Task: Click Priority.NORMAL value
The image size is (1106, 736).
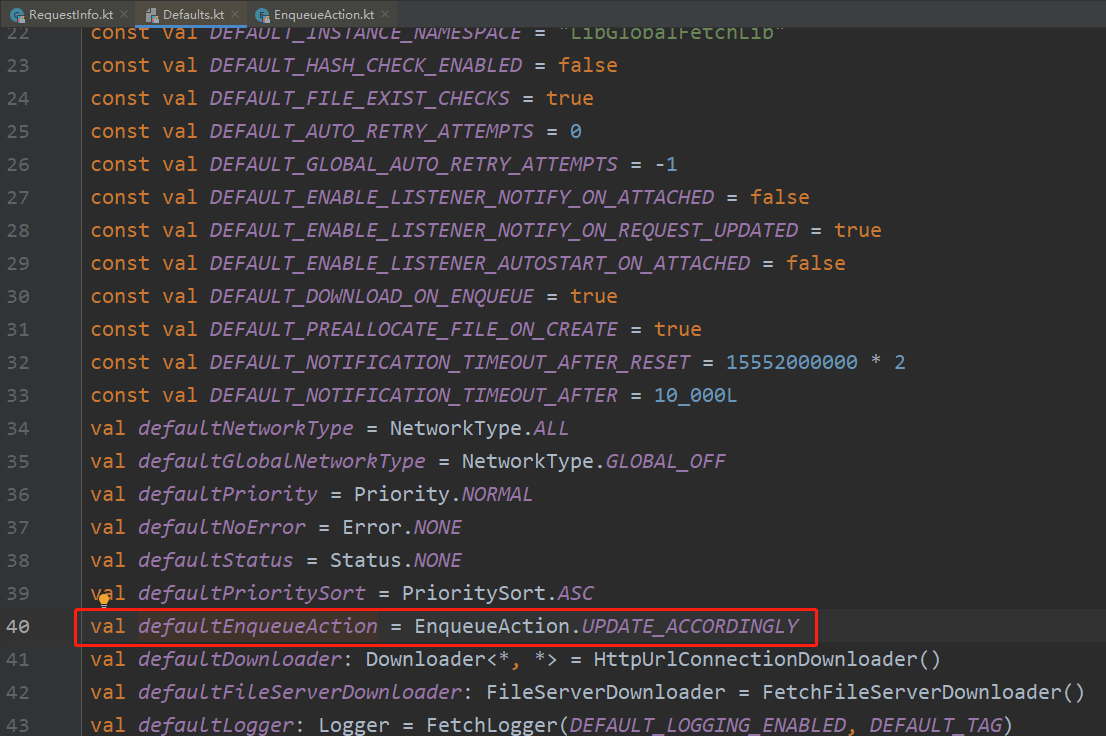Action: [x=443, y=495]
